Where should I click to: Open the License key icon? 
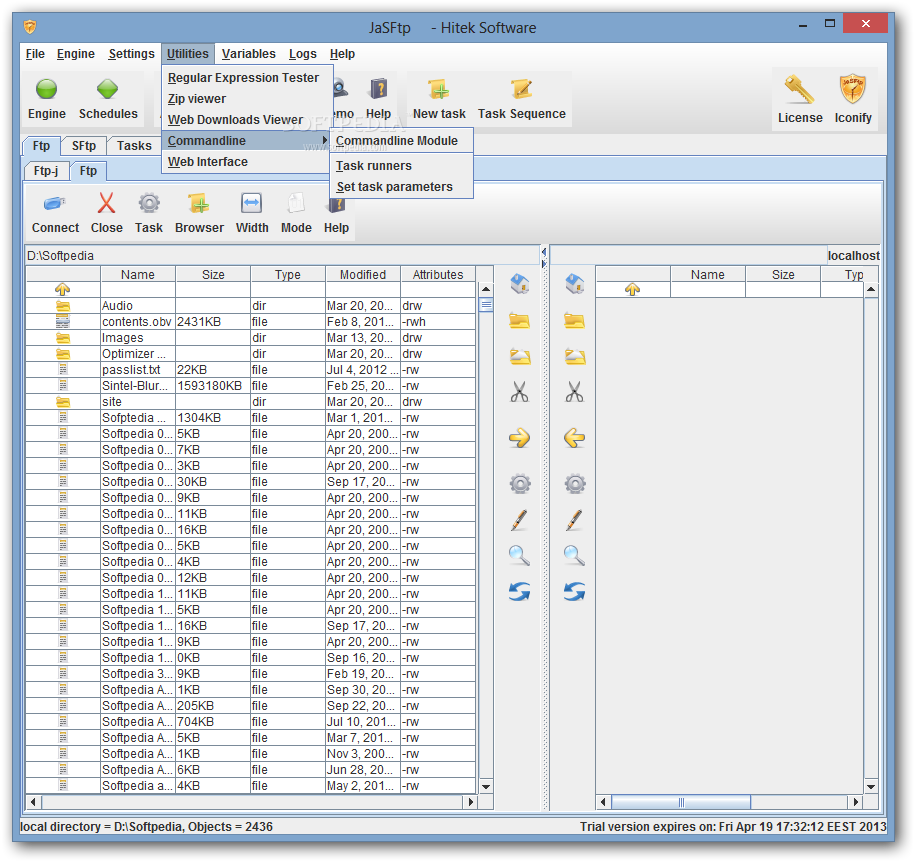click(799, 90)
